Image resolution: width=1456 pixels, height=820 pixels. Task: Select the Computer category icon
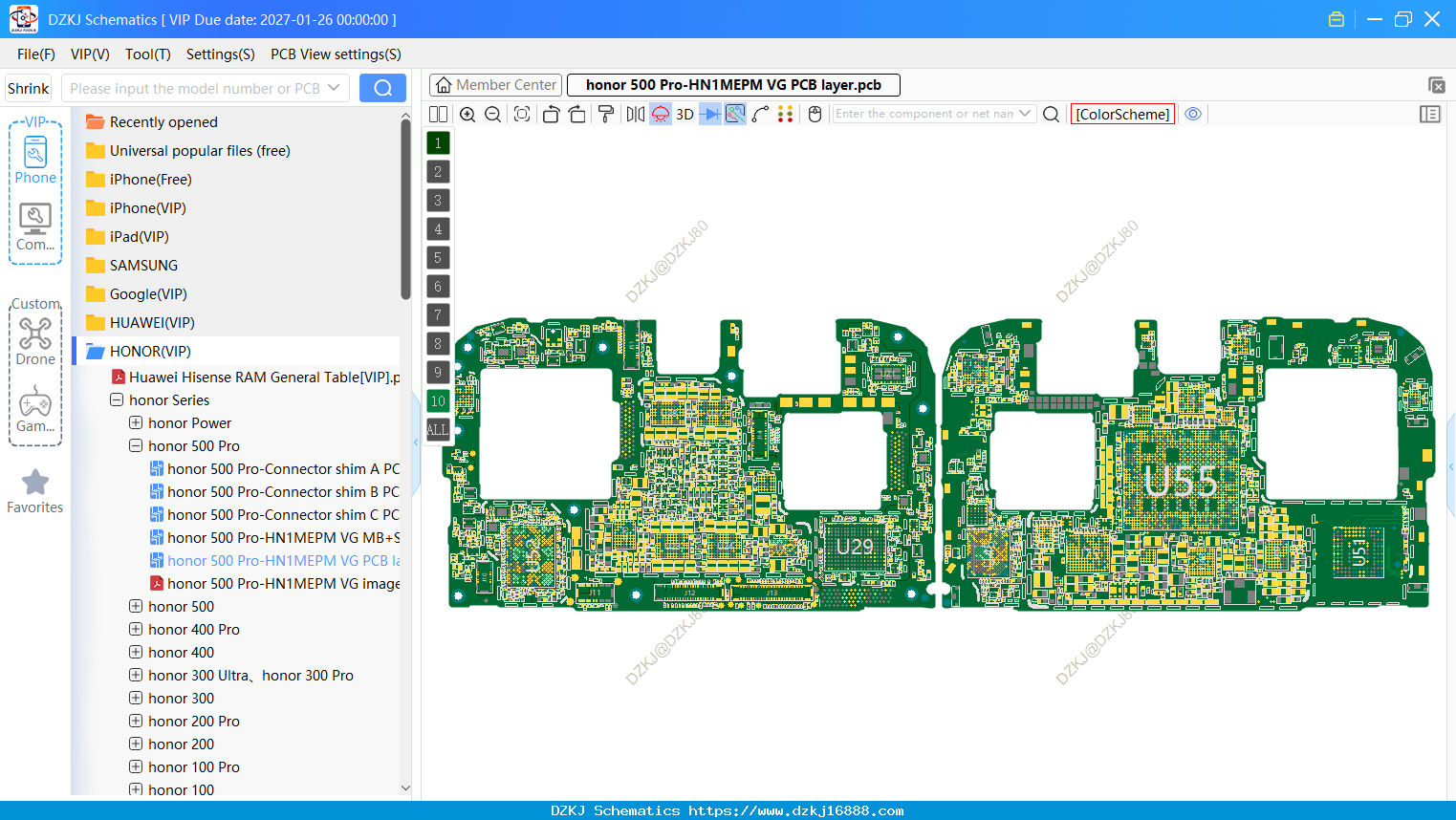pyautogui.click(x=35, y=227)
